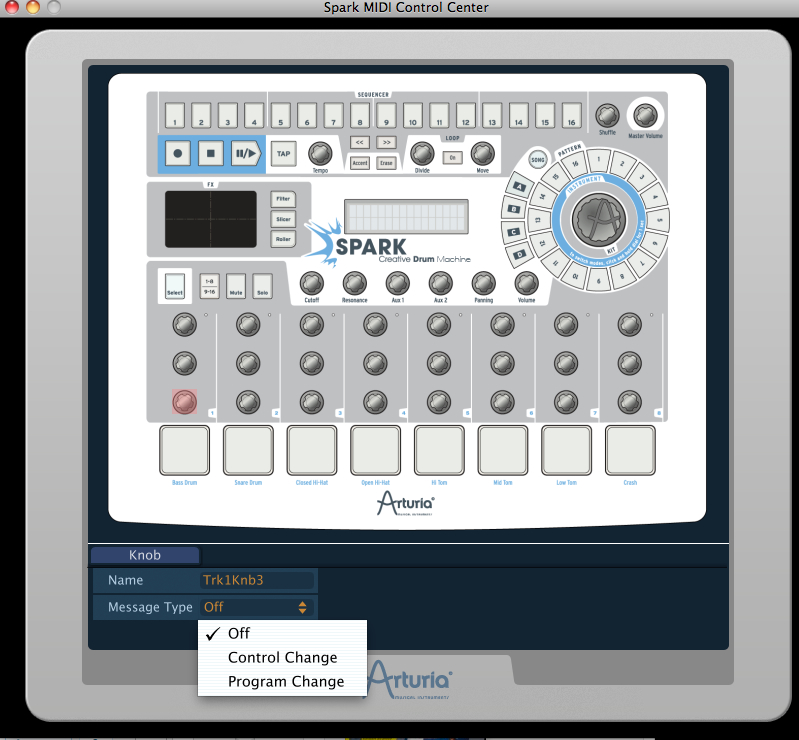This screenshot has width=799, height=740.
Task: Choose Off in the message type menu
Action: coord(282,633)
